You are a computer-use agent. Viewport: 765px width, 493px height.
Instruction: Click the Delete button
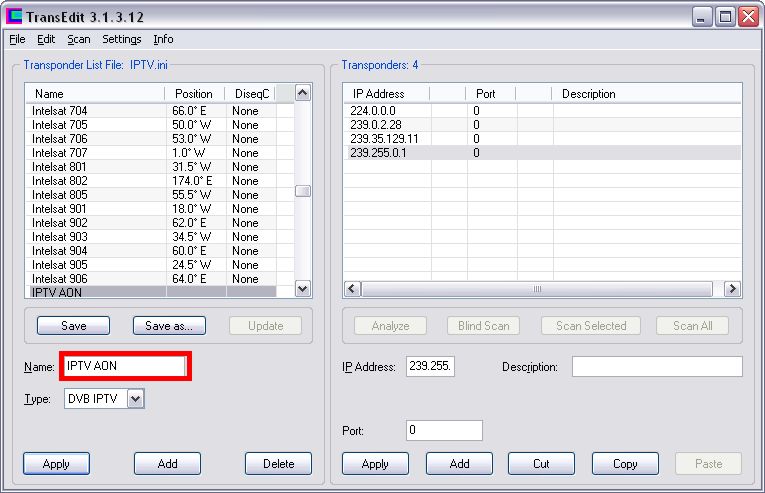coord(279,464)
